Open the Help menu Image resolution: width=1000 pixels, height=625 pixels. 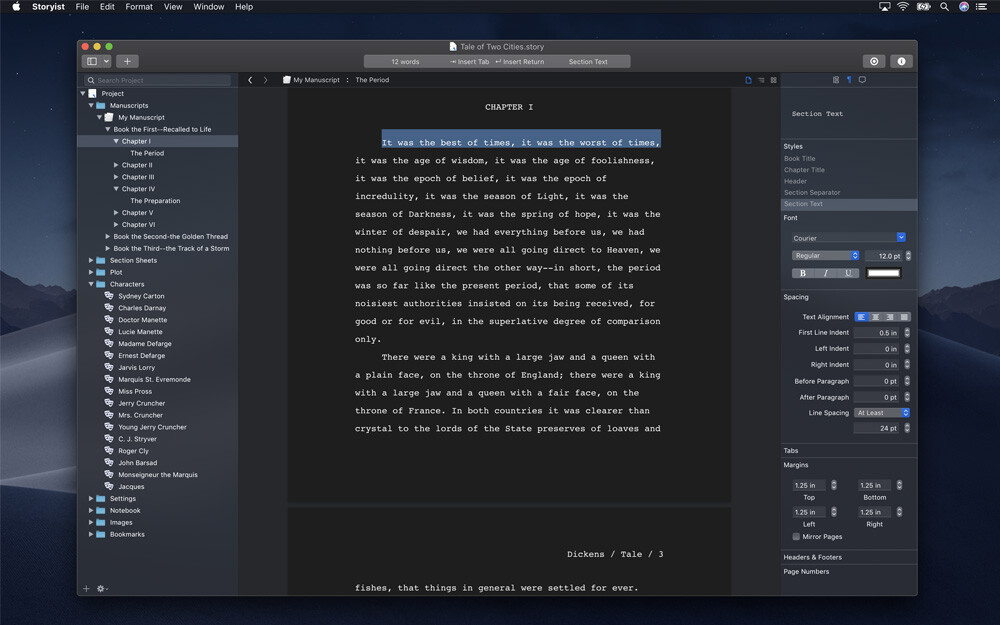coord(244,6)
